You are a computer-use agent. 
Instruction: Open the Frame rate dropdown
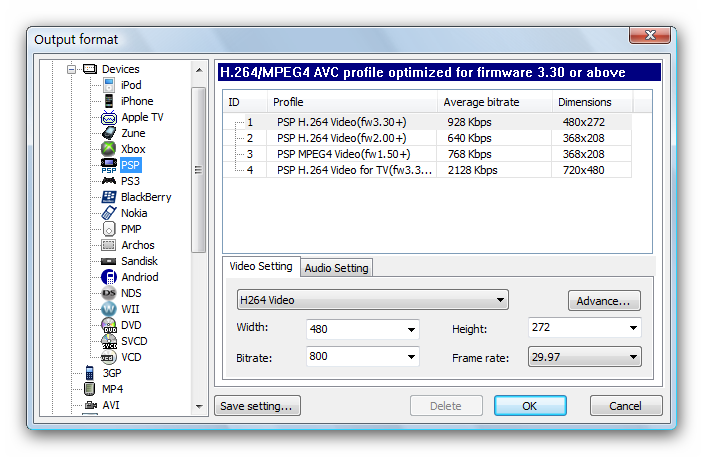tap(633, 357)
